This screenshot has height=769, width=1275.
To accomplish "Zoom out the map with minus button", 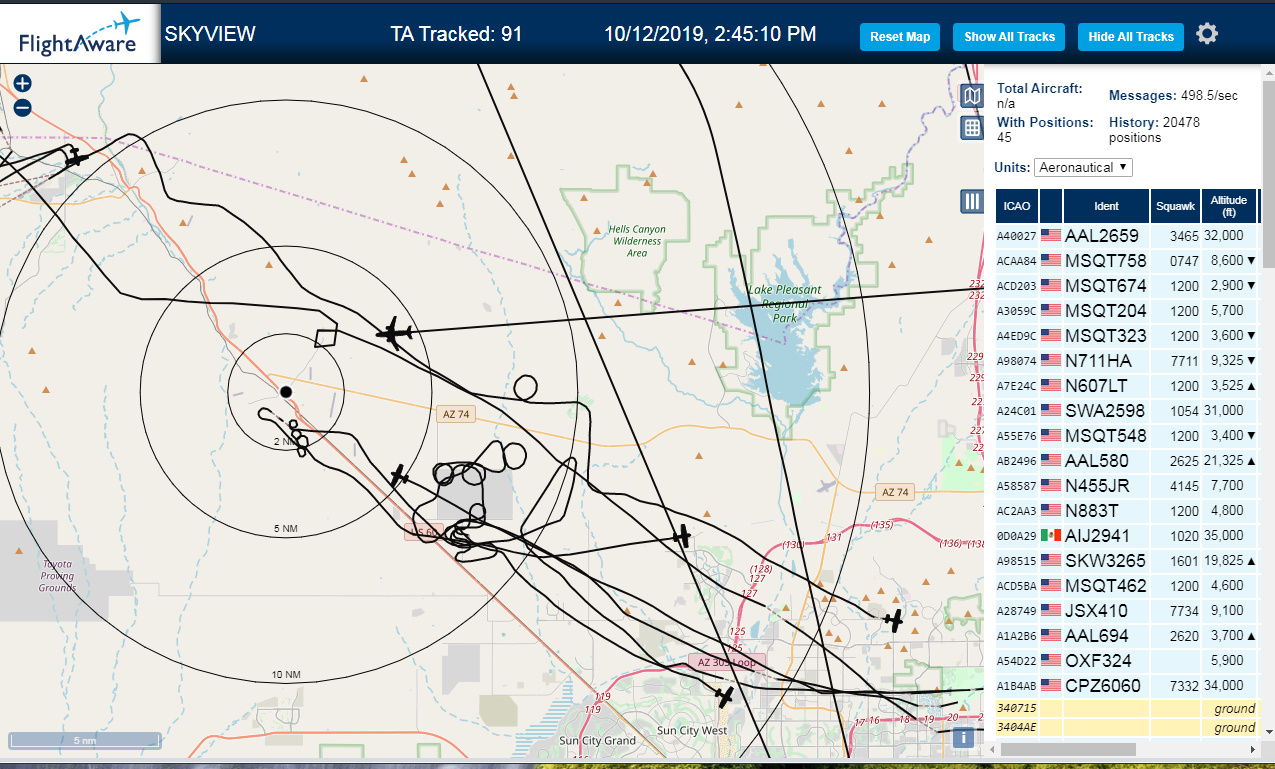I will pyautogui.click(x=22, y=108).
